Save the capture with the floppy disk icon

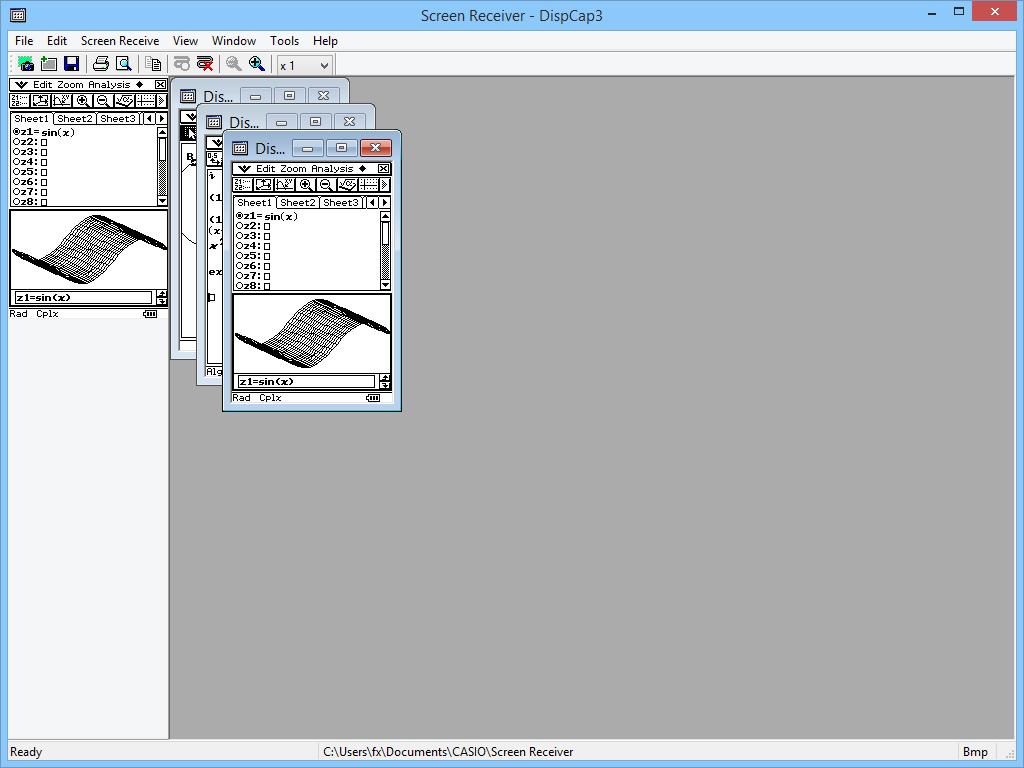coord(71,64)
